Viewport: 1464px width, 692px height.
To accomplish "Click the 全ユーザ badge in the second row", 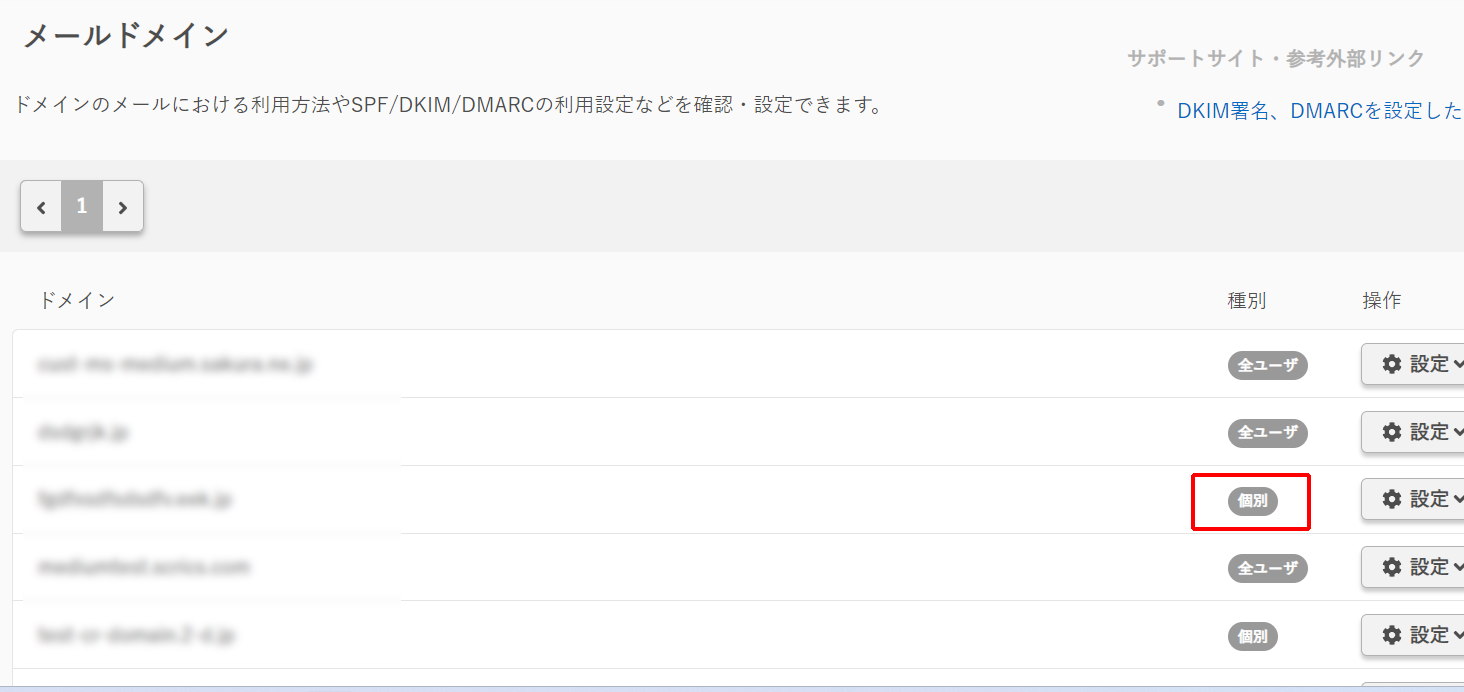I will (1267, 433).
